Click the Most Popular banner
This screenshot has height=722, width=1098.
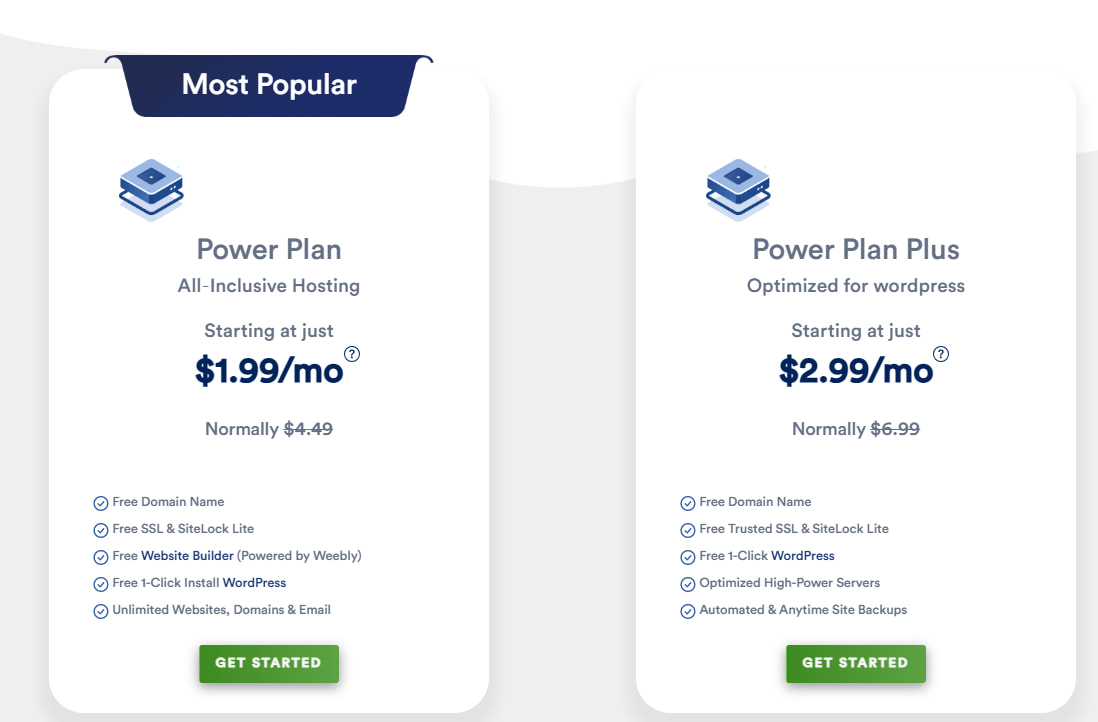coord(269,85)
